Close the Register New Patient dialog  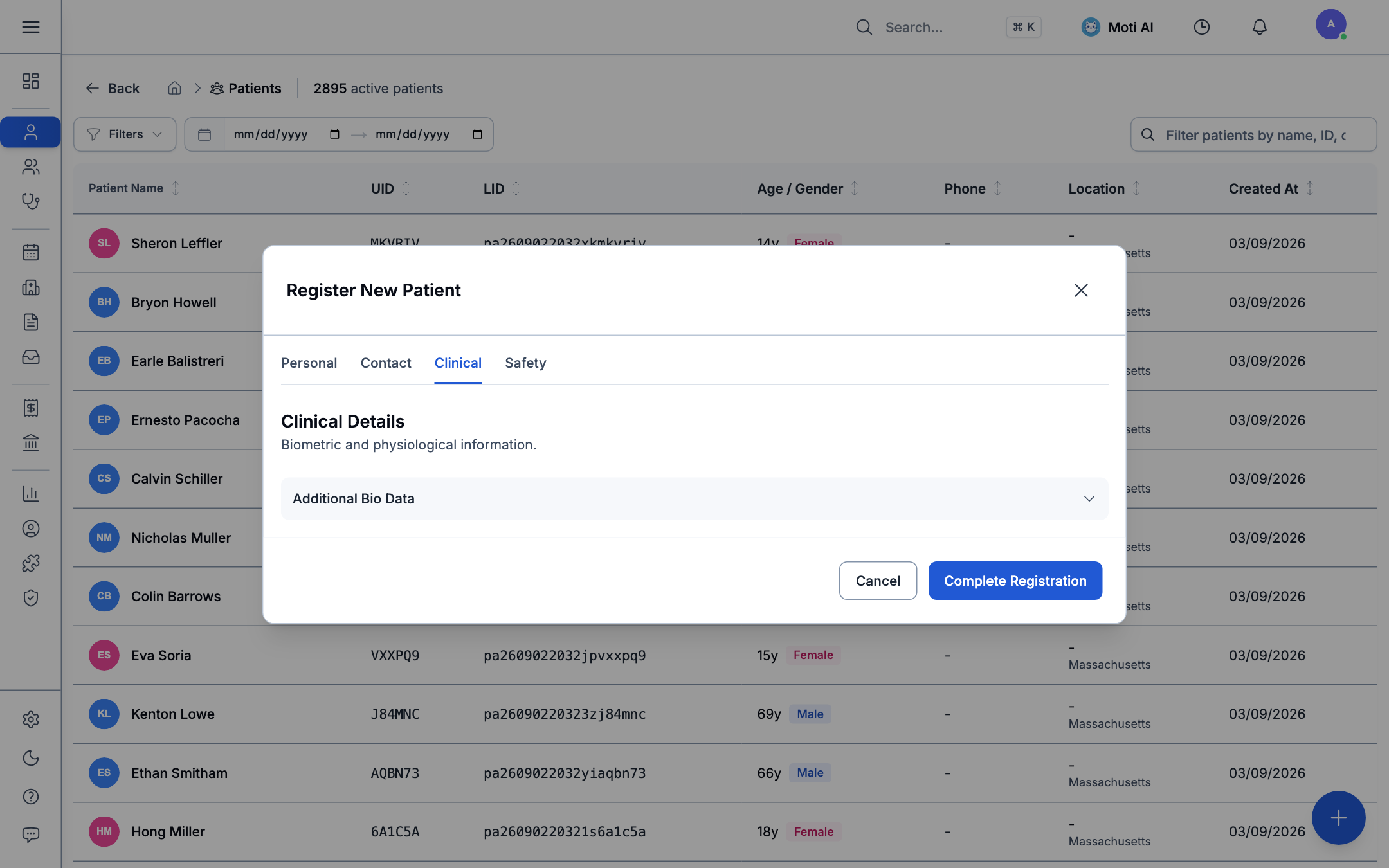[x=1081, y=290]
